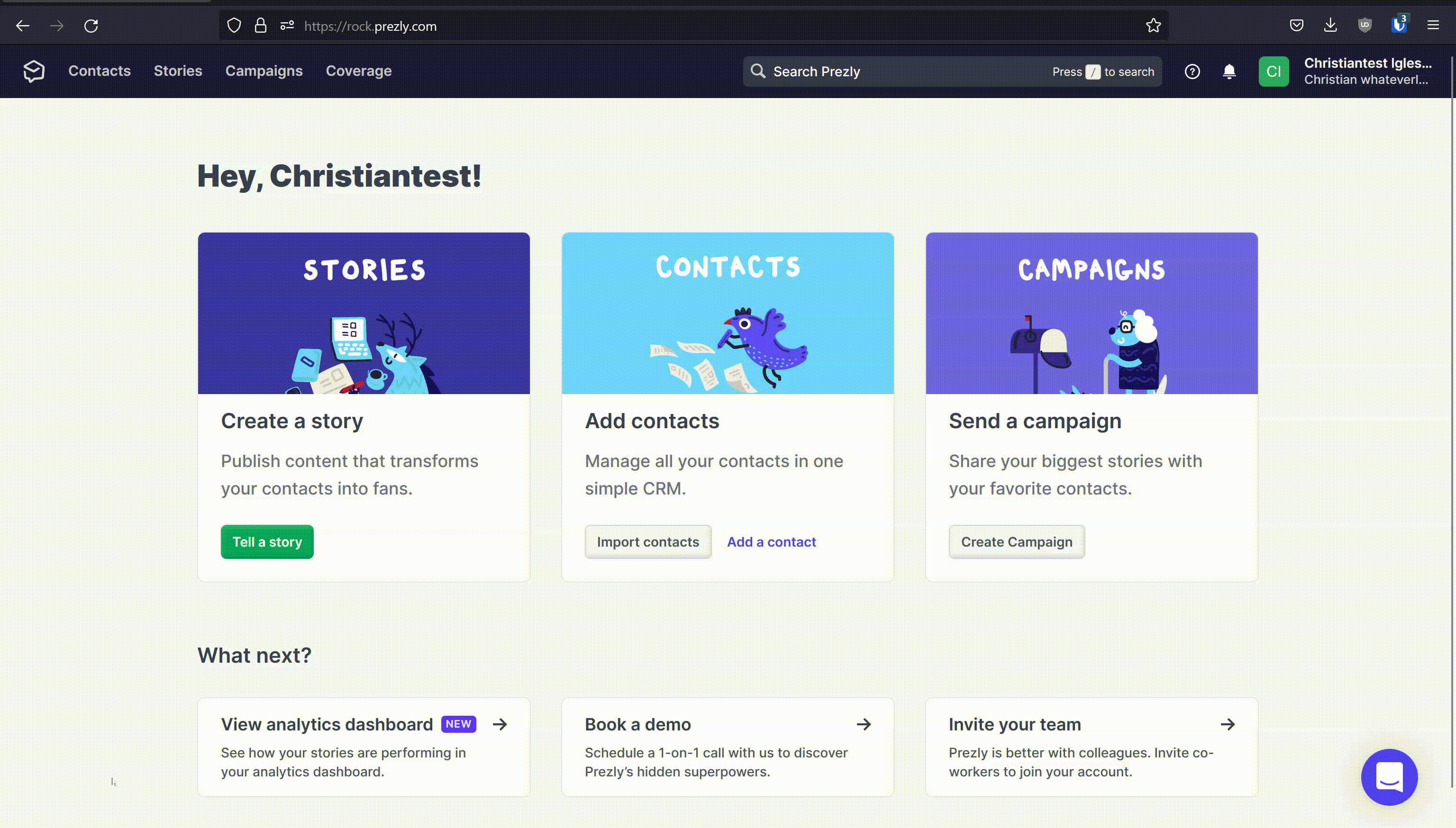1456x828 pixels.
Task: Click the browser forward arrow
Action: point(57,26)
